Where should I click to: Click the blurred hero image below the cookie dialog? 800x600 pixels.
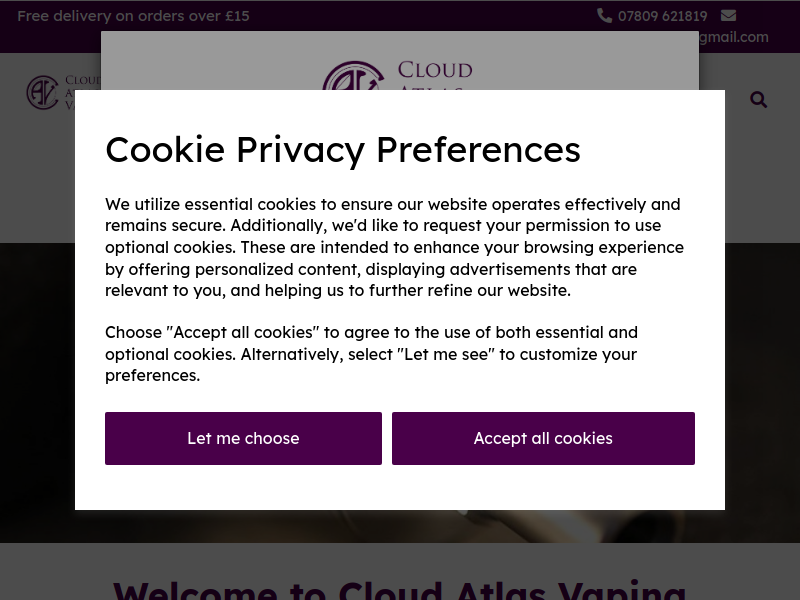click(x=400, y=526)
